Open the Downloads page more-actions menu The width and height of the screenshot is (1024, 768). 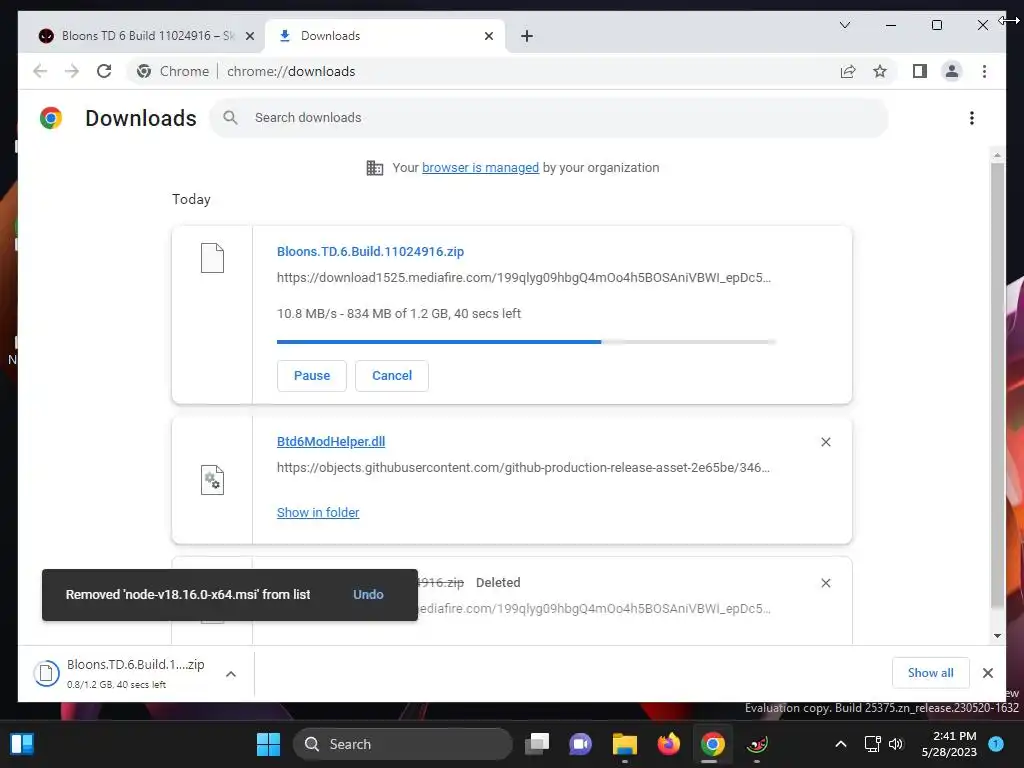tap(972, 118)
